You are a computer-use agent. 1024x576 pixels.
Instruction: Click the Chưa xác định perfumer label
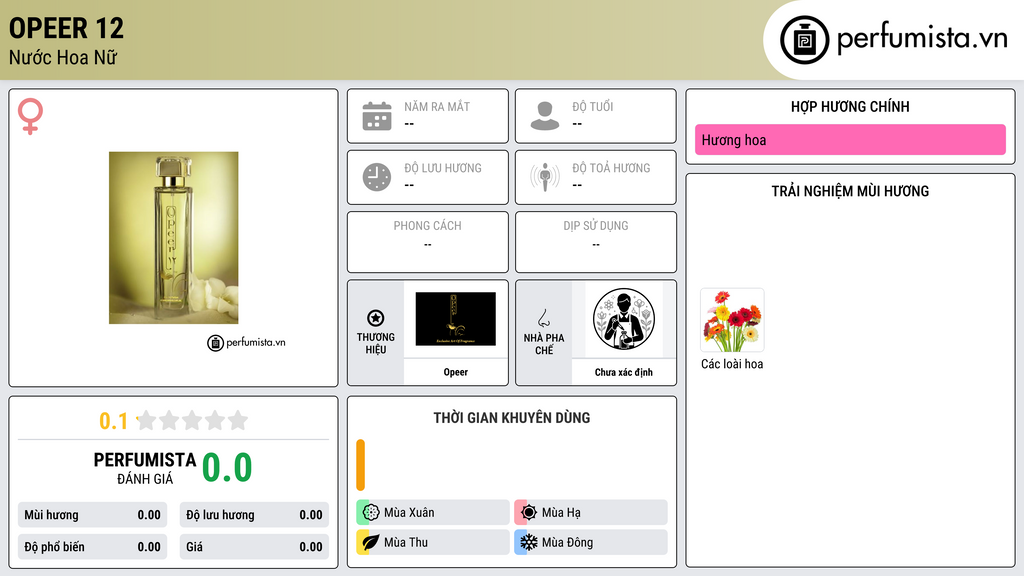(x=624, y=372)
